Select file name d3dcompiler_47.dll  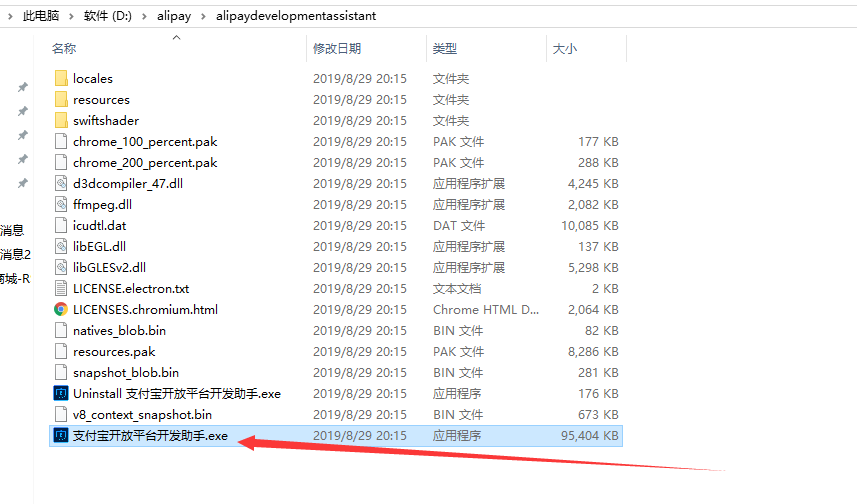(128, 184)
